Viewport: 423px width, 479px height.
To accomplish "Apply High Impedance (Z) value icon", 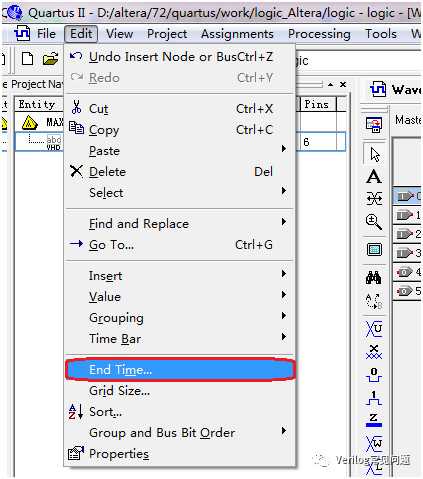I will (374, 420).
